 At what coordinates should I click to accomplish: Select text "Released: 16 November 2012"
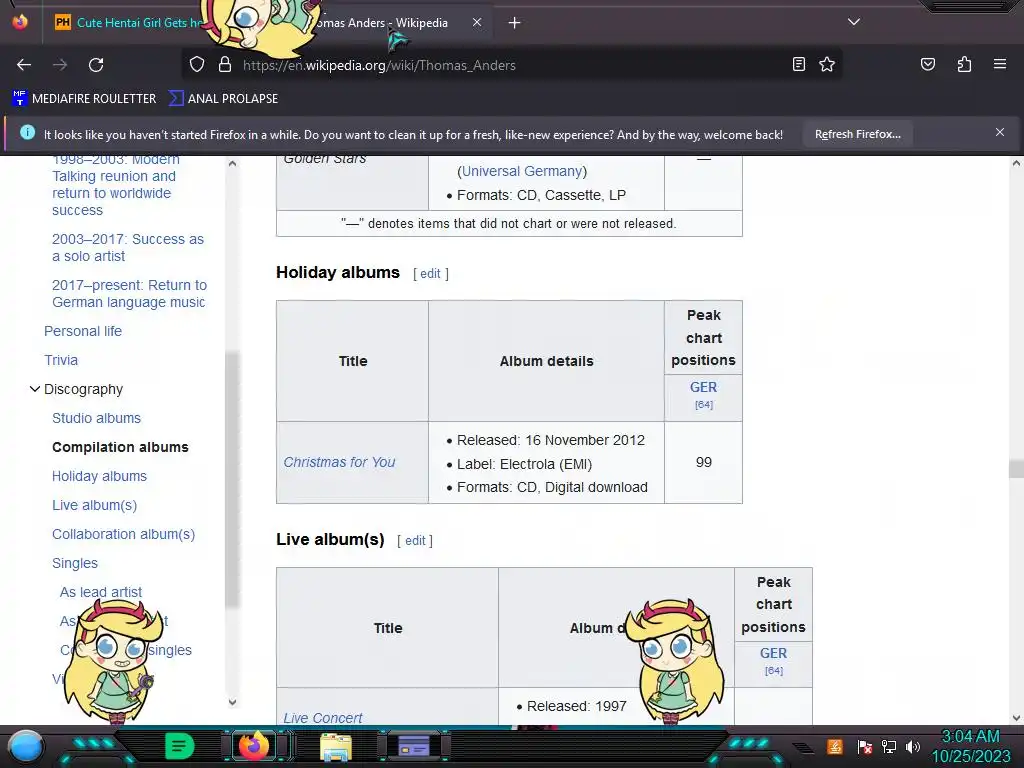[x=551, y=440]
